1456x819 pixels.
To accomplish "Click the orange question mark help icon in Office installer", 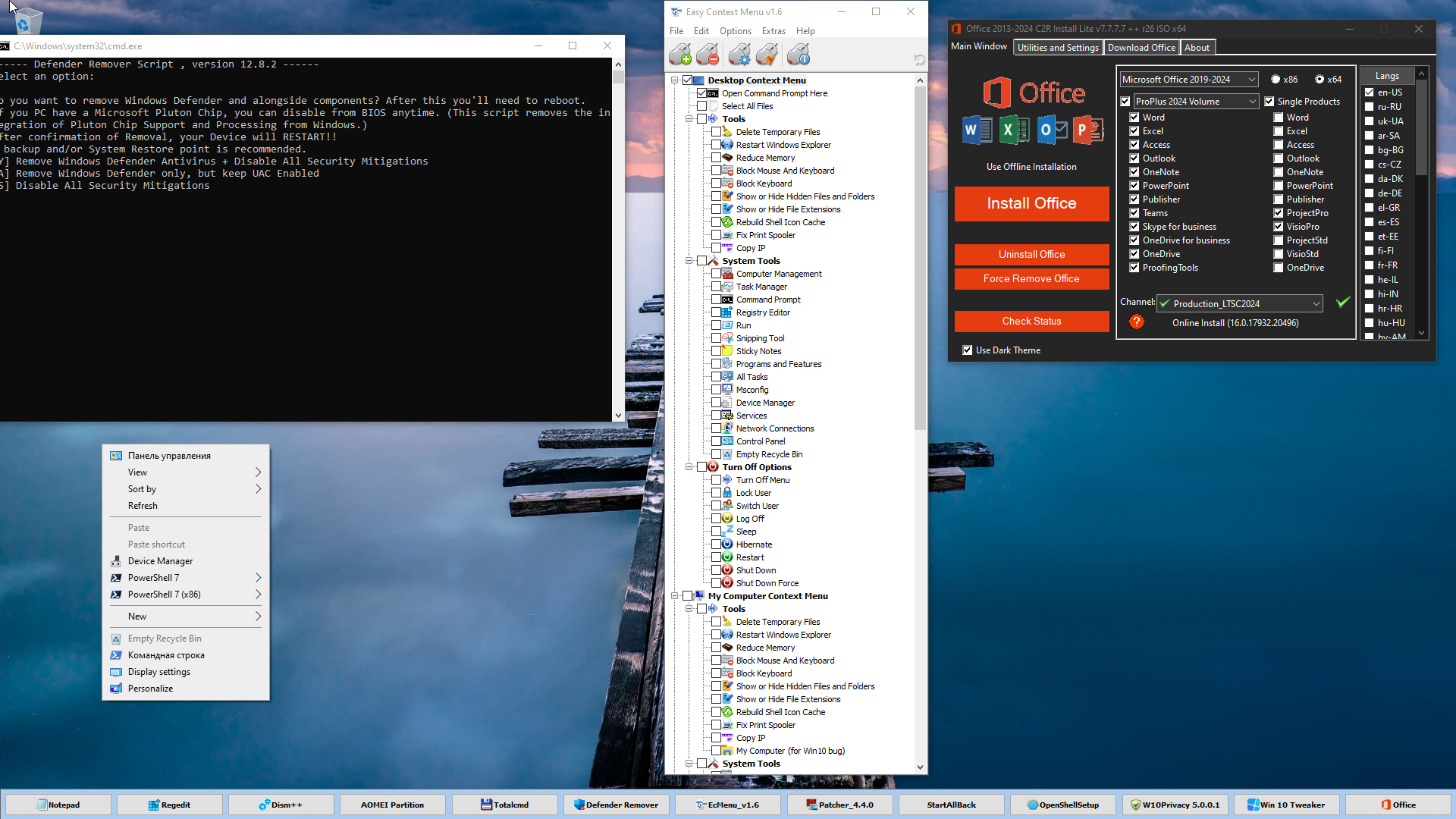I will [1136, 322].
